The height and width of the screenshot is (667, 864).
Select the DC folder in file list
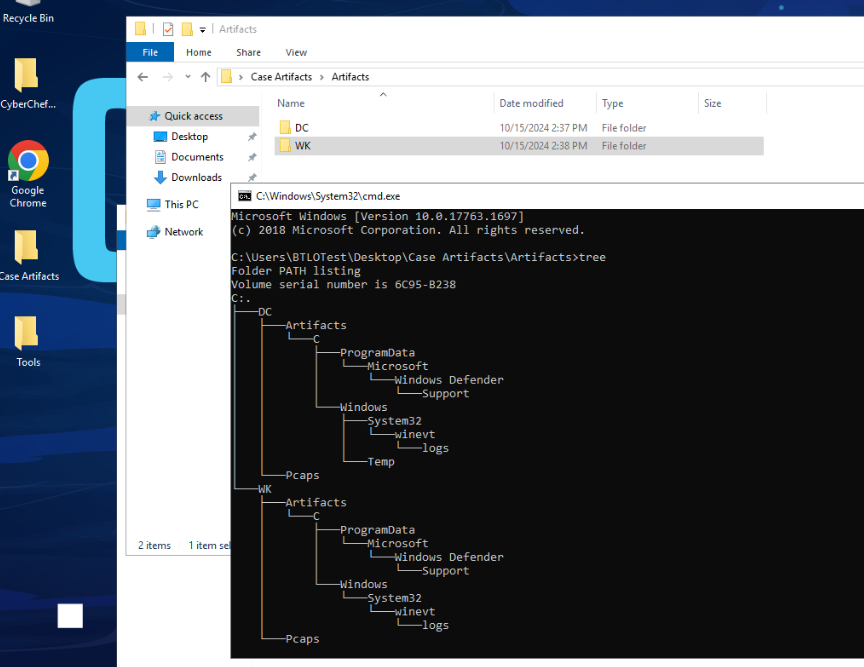click(x=301, y=128)
